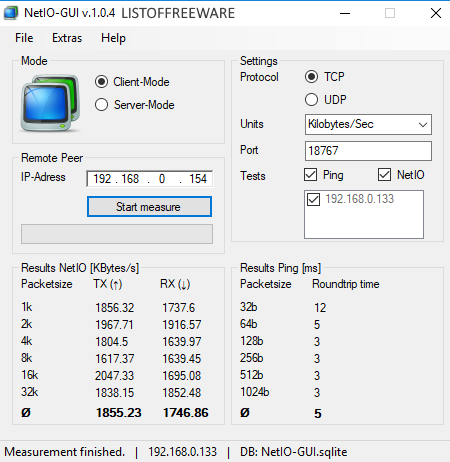
Task: Click the two-monitors Mode icon
Action: (x=51, y=103)
